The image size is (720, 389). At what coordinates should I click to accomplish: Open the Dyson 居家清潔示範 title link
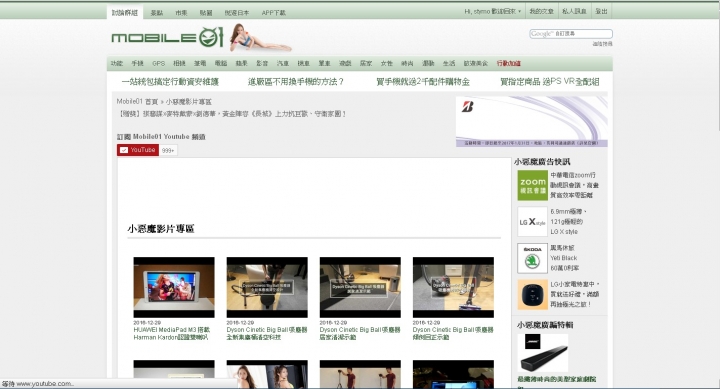coord(360,333)
